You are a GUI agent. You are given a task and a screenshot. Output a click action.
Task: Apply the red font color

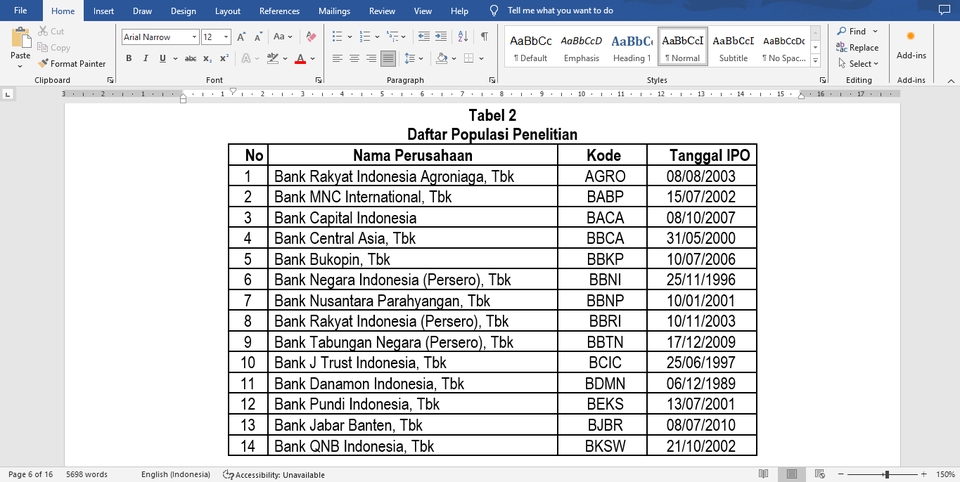pos(300,58)
